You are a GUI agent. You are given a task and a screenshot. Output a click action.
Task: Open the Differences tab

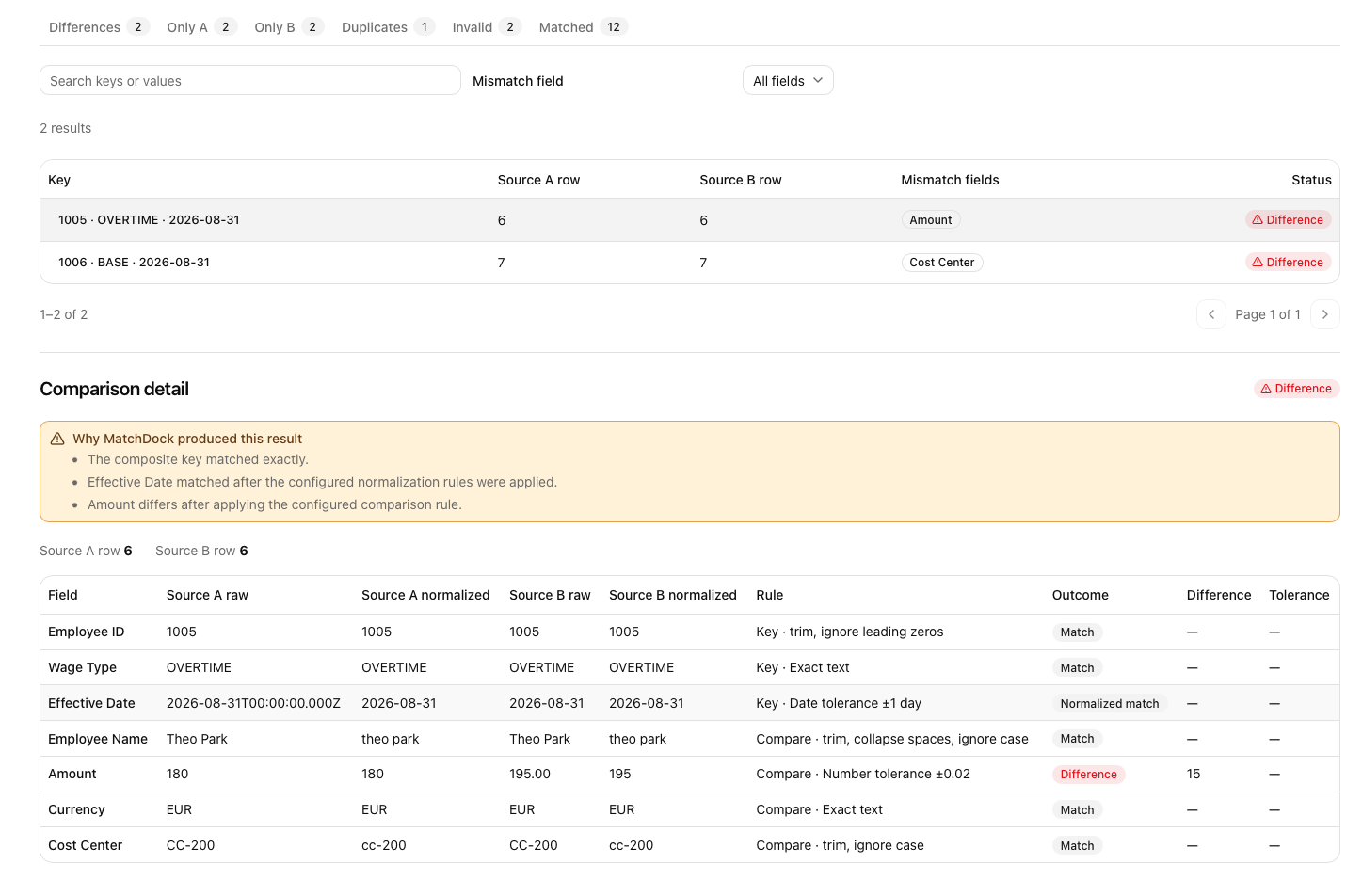pyautogui.click(x=99, y=27)
